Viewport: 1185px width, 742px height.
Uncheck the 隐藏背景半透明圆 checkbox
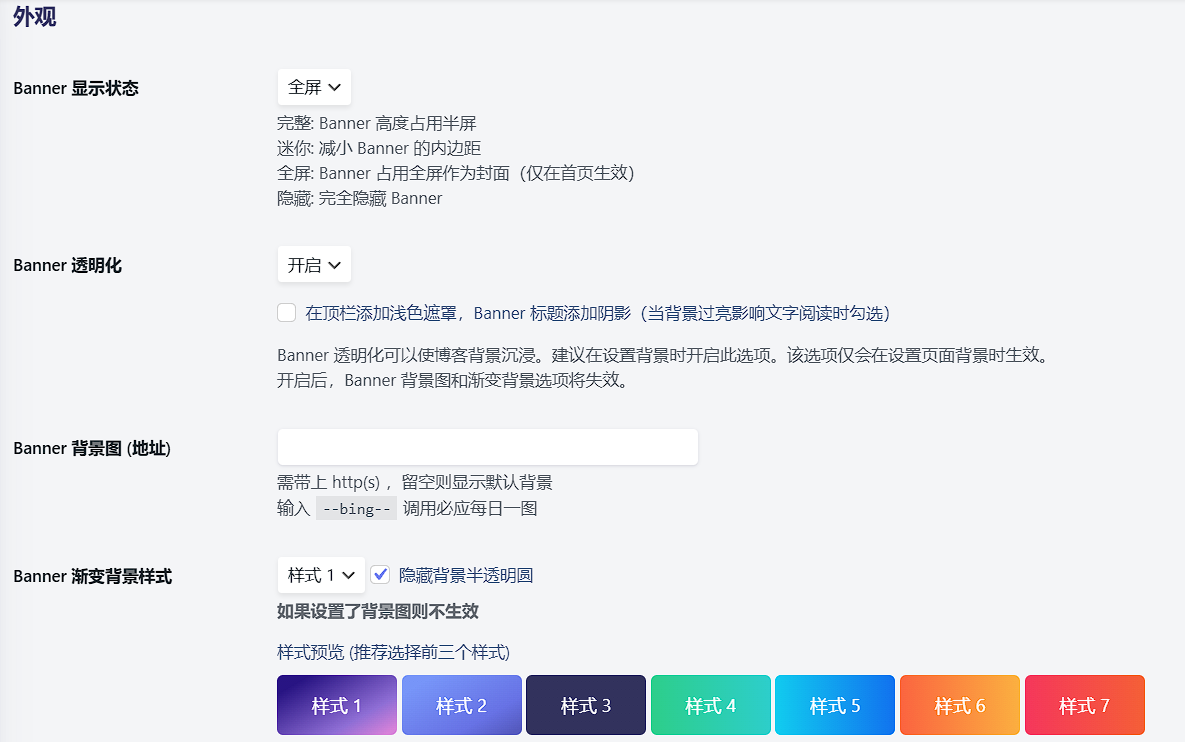coord(380,575)
